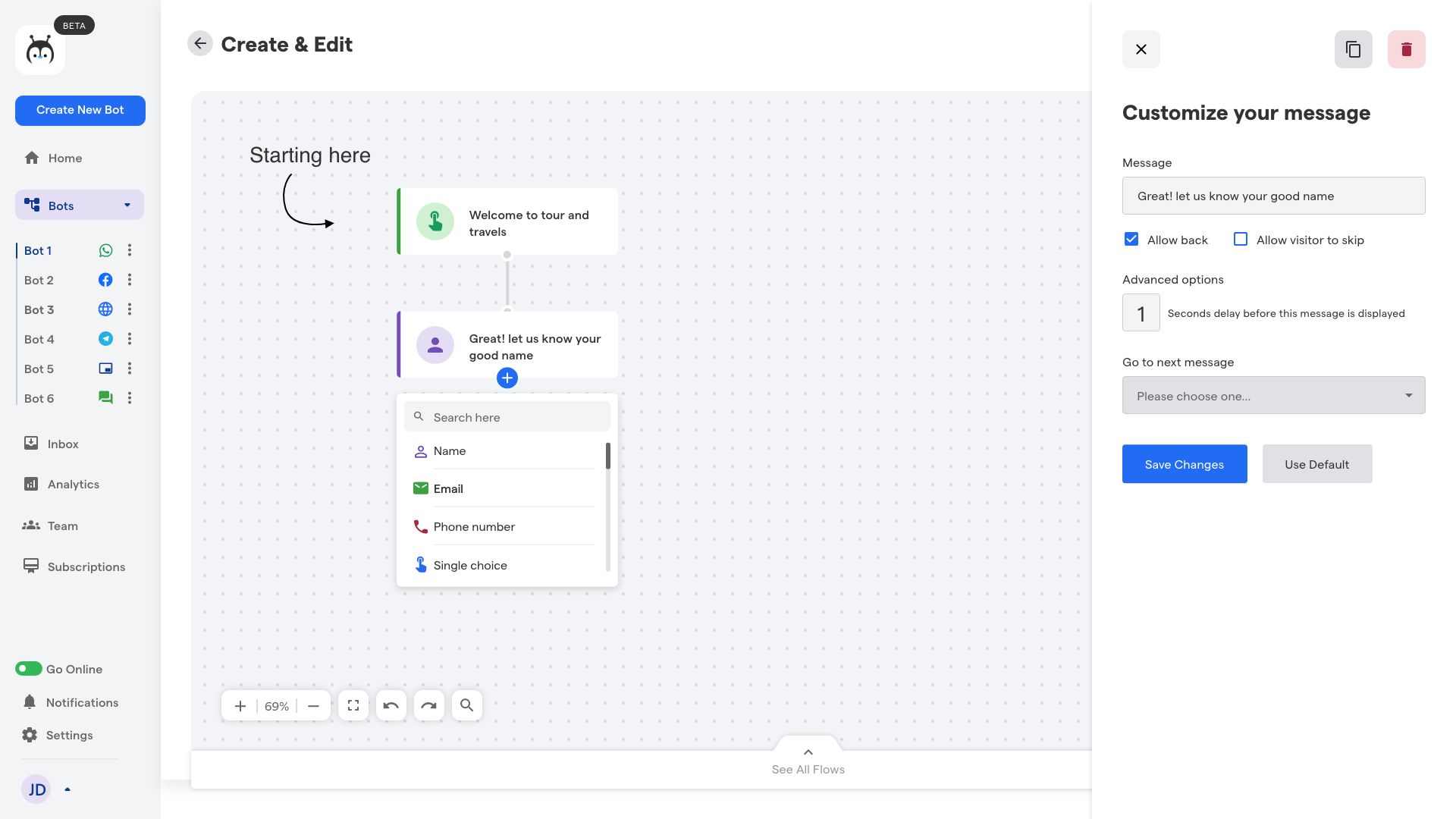The width and height of the screenshot is (1456, 819).
Task: Duplicate the message with the copy icon
Action: click(1354, 49)
